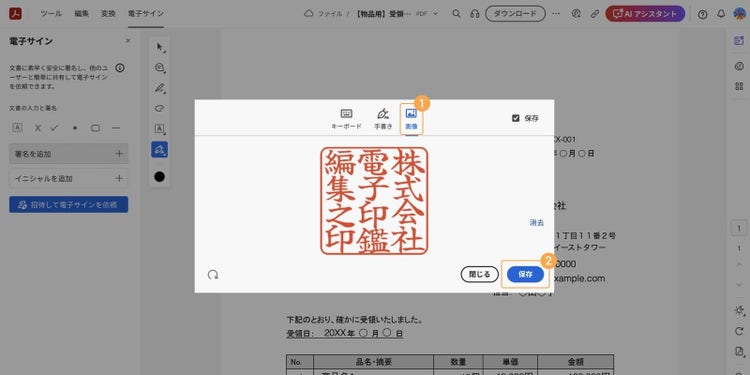750x375 pixels.
Task: Close the 電子サイン side panel
Action: tap(128, 41)
